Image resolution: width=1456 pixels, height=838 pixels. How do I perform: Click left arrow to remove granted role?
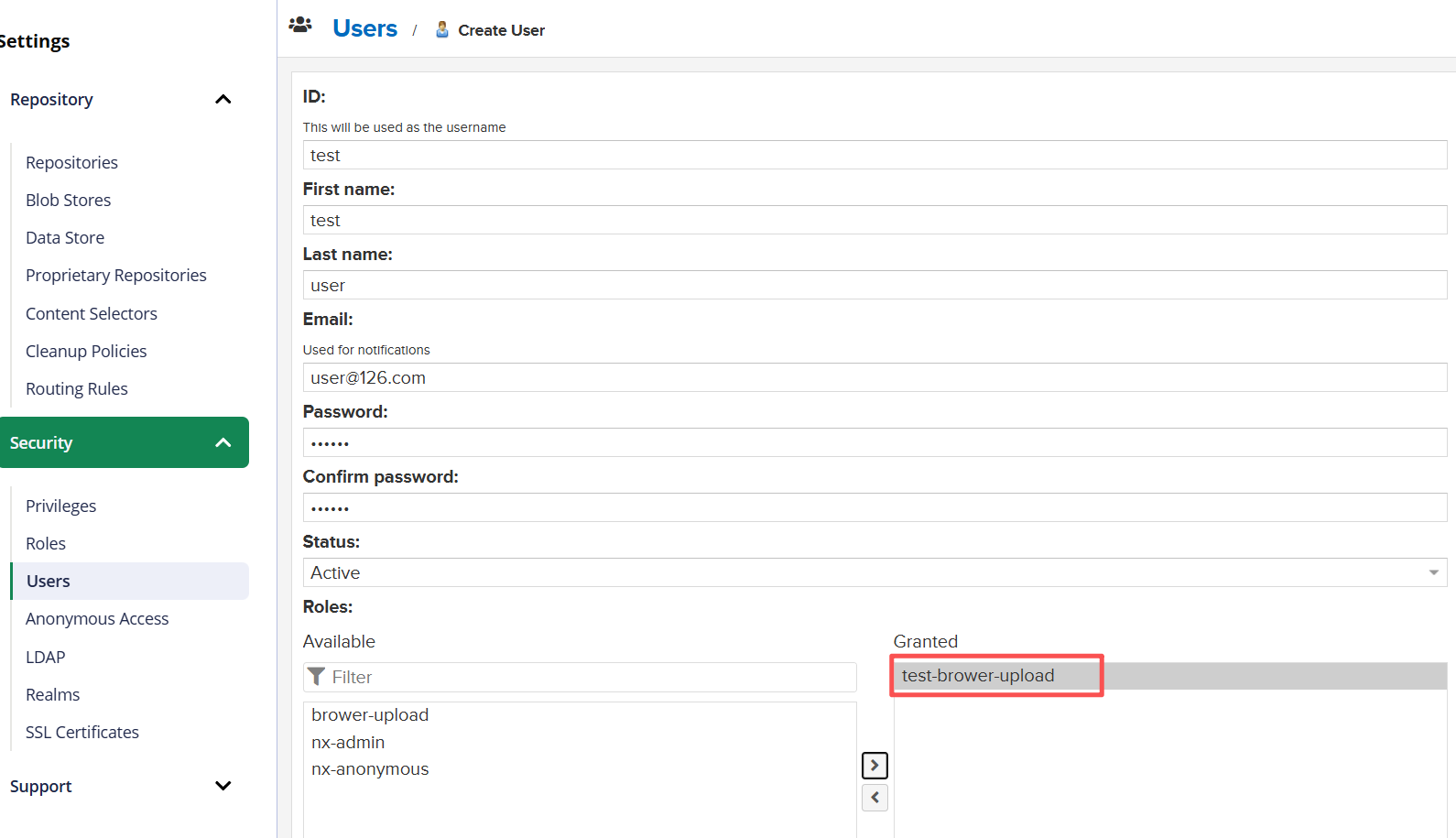tap(875, 798)
